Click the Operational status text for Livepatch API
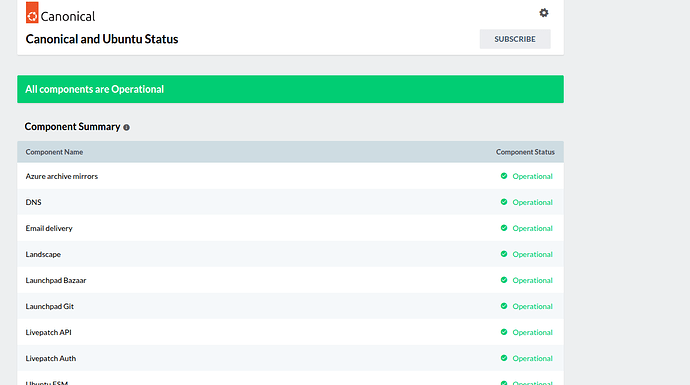Viewport: 690px width, 385px height. [x=532, y=332]
